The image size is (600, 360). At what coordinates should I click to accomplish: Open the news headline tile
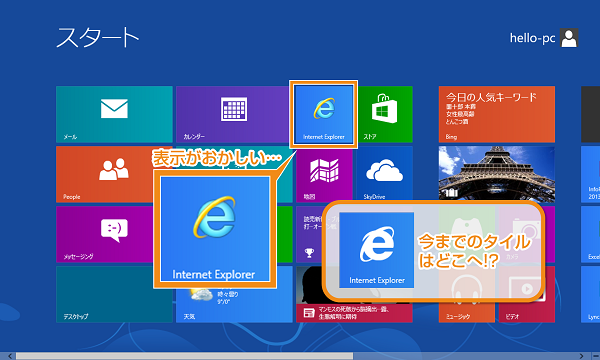pyautogui.click(x=354, y=313)
